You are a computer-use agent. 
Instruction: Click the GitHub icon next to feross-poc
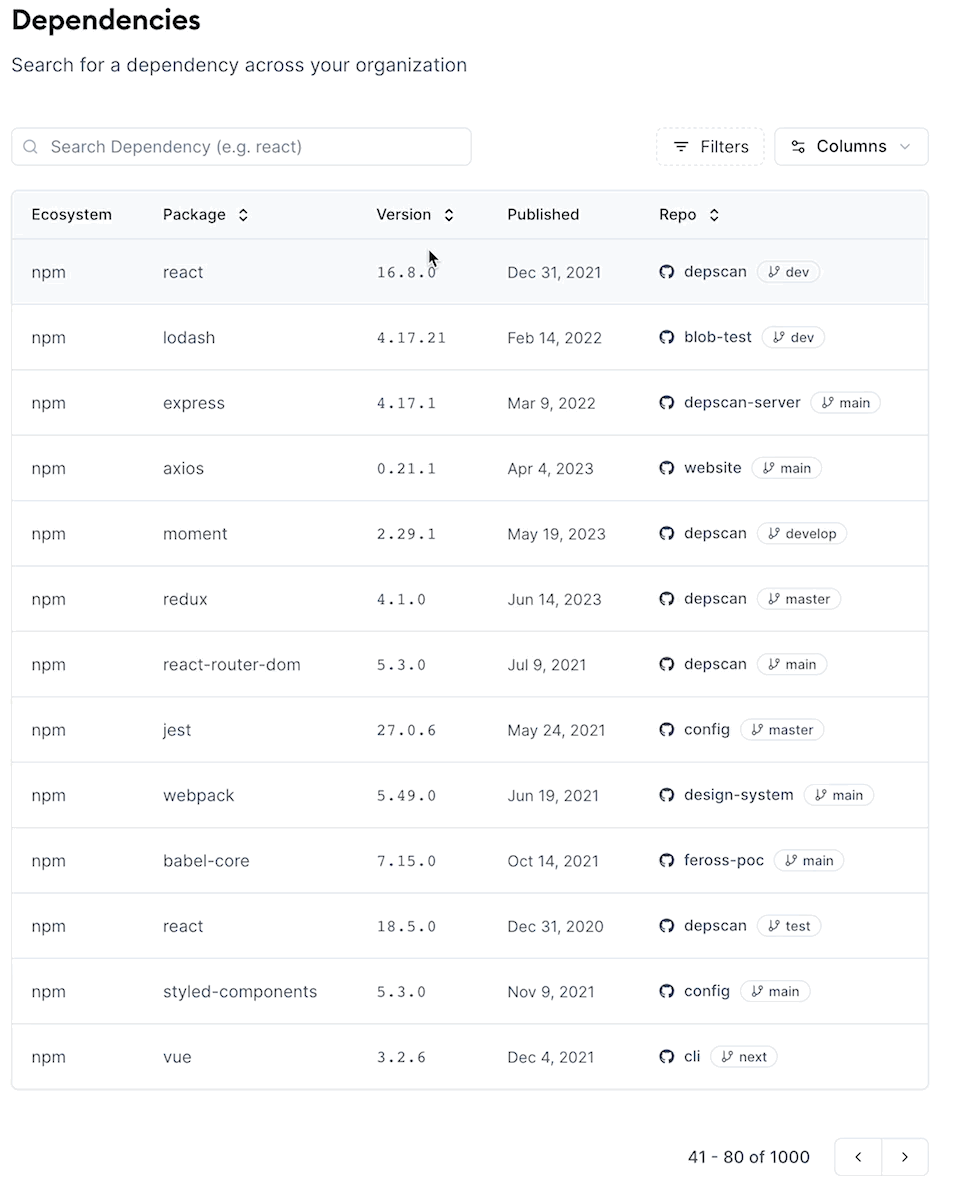[x=667, y=861]
